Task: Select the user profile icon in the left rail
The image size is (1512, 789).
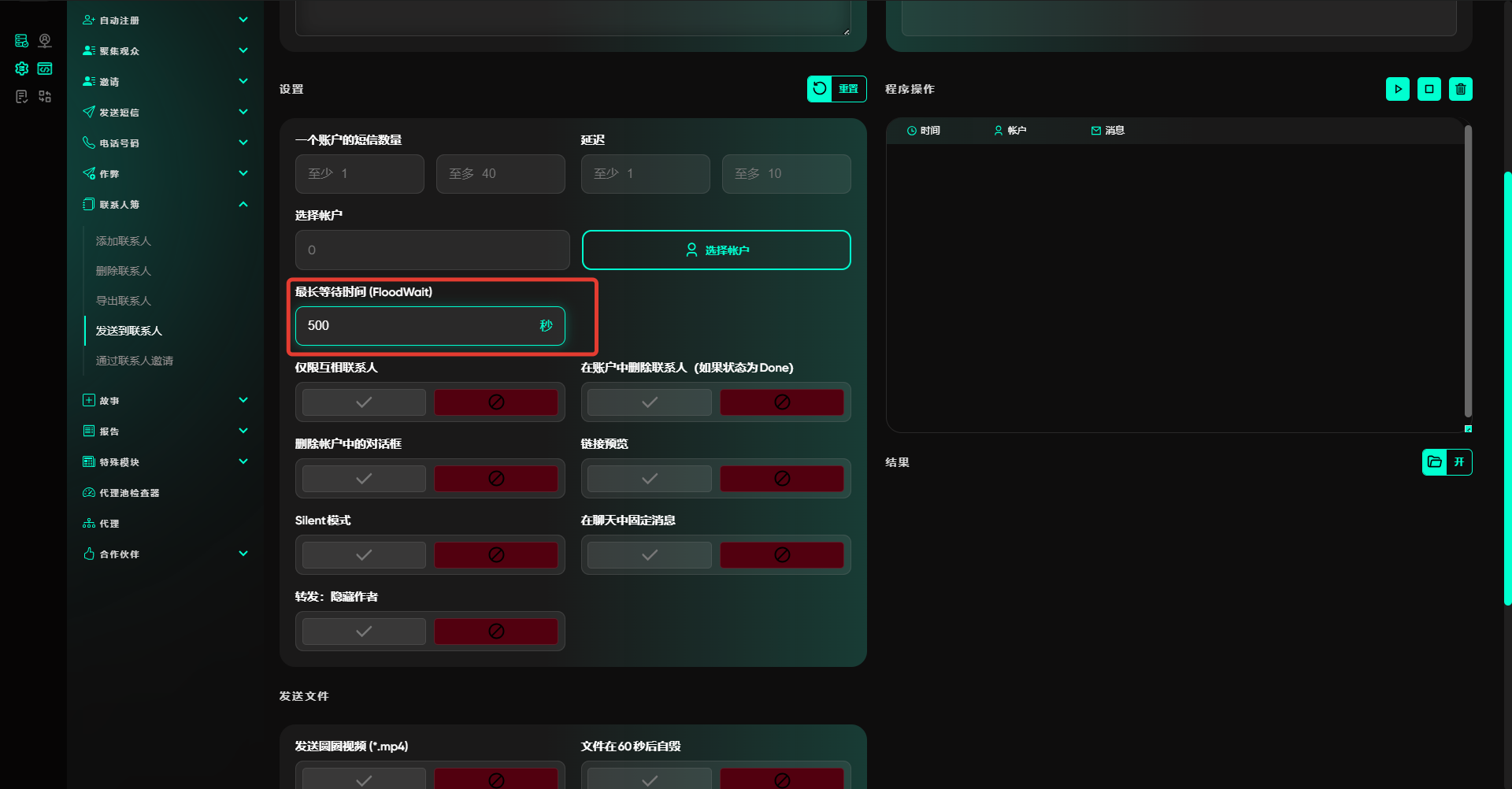Action: point(45,41)
